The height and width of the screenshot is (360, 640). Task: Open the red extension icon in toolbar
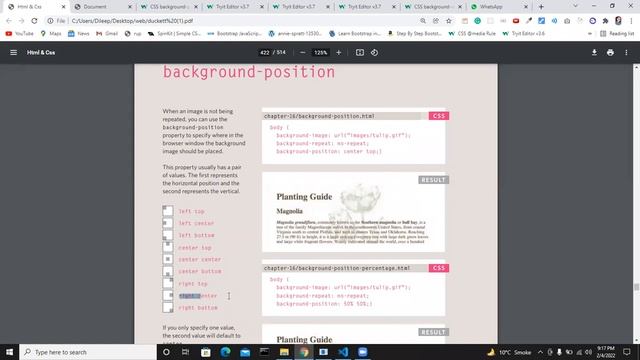[516, 21]
